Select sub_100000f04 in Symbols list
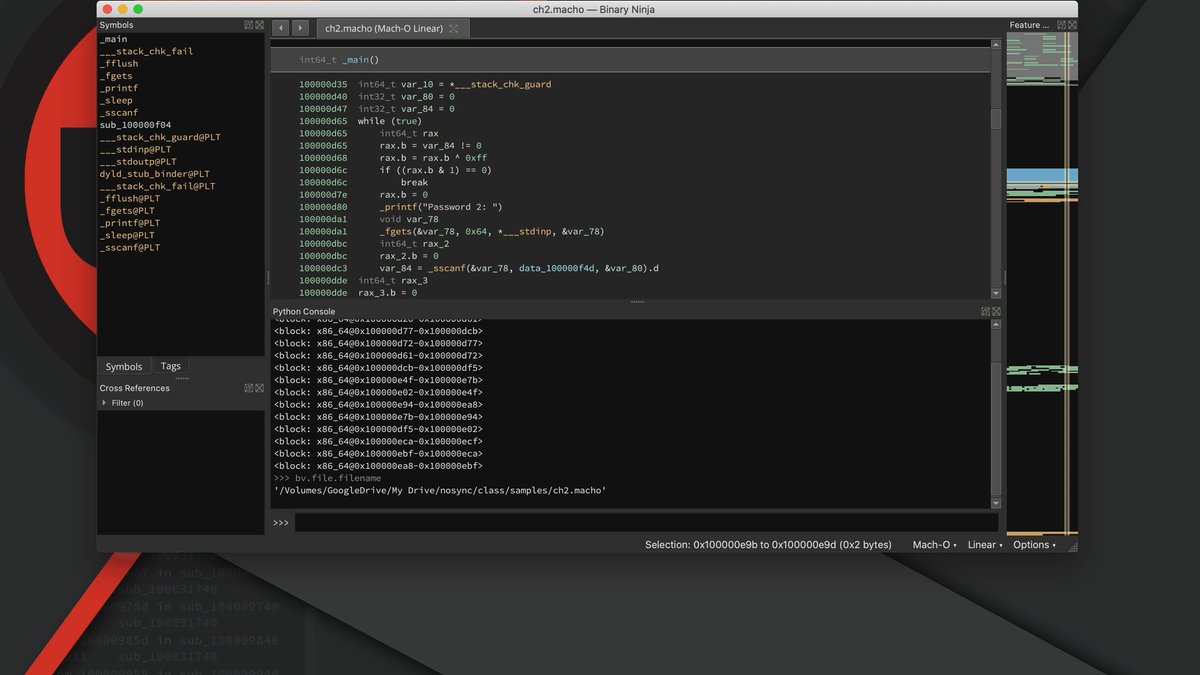The image size is (1200, 675). (135, 125)
